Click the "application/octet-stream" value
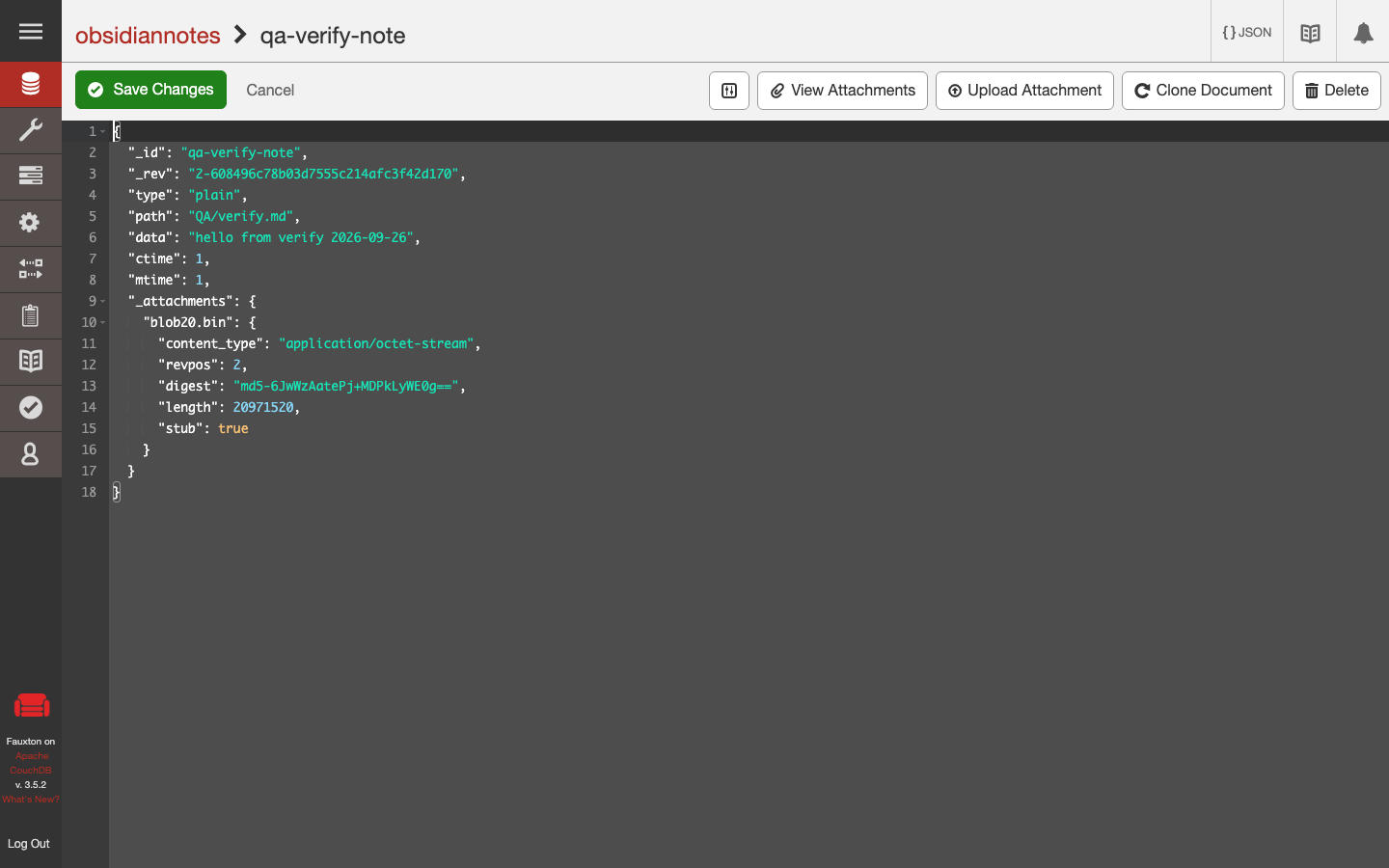The width and height of the screenshot is (1389, 868). (x=376, y=343)
